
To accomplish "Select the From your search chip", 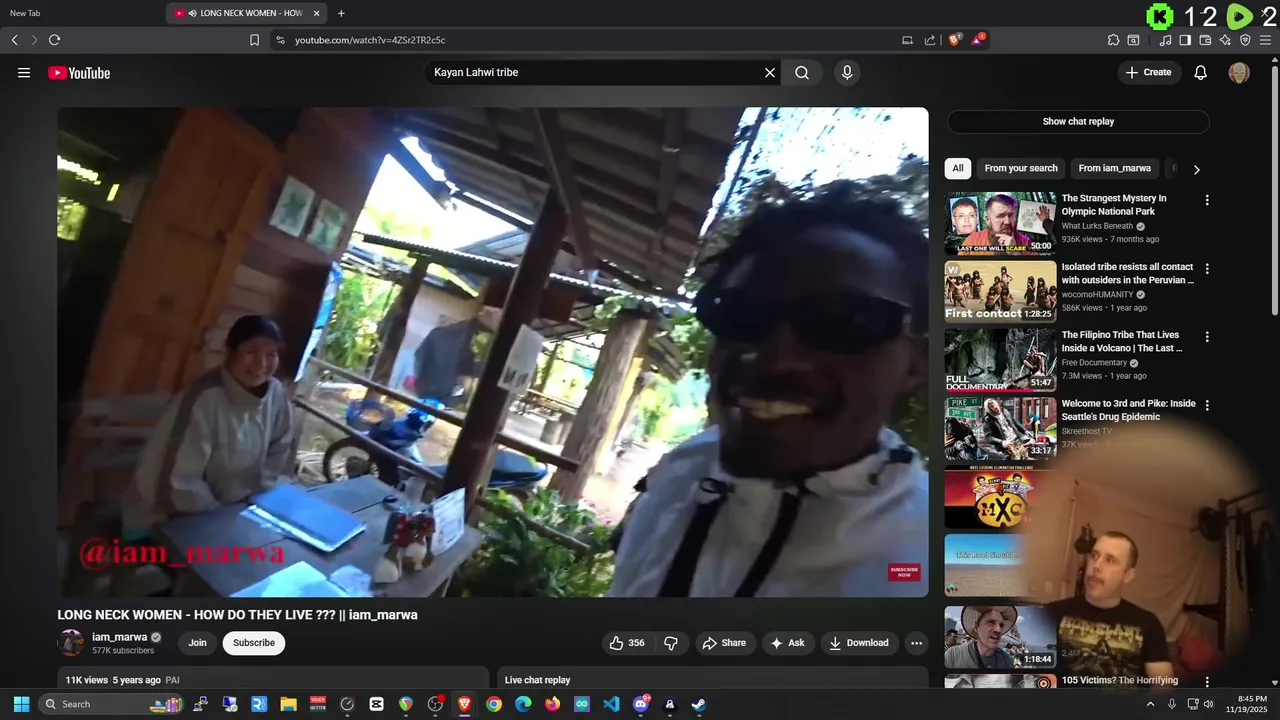I will [x=1021, y=168].
